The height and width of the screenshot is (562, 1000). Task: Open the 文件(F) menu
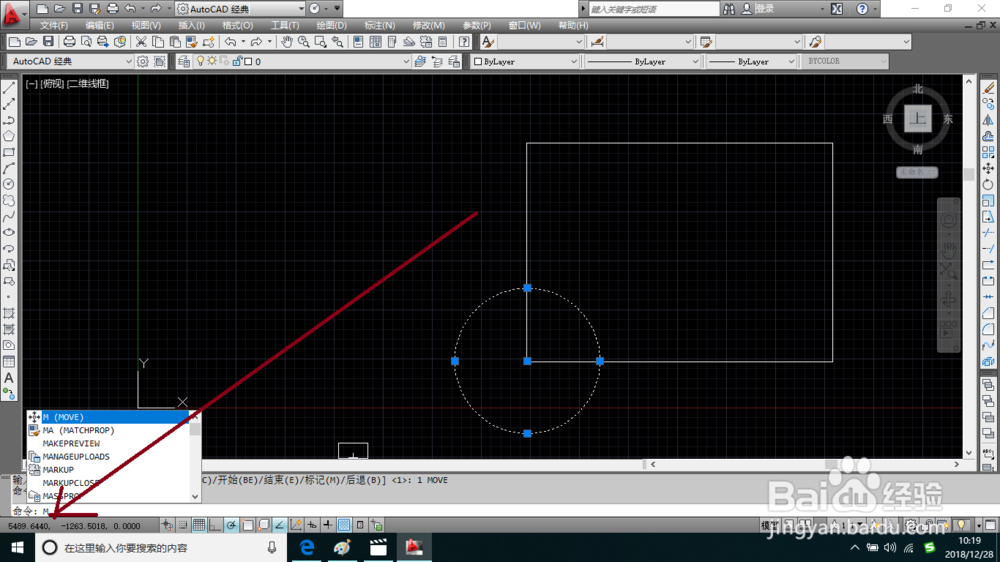click(x=54, y=26)
